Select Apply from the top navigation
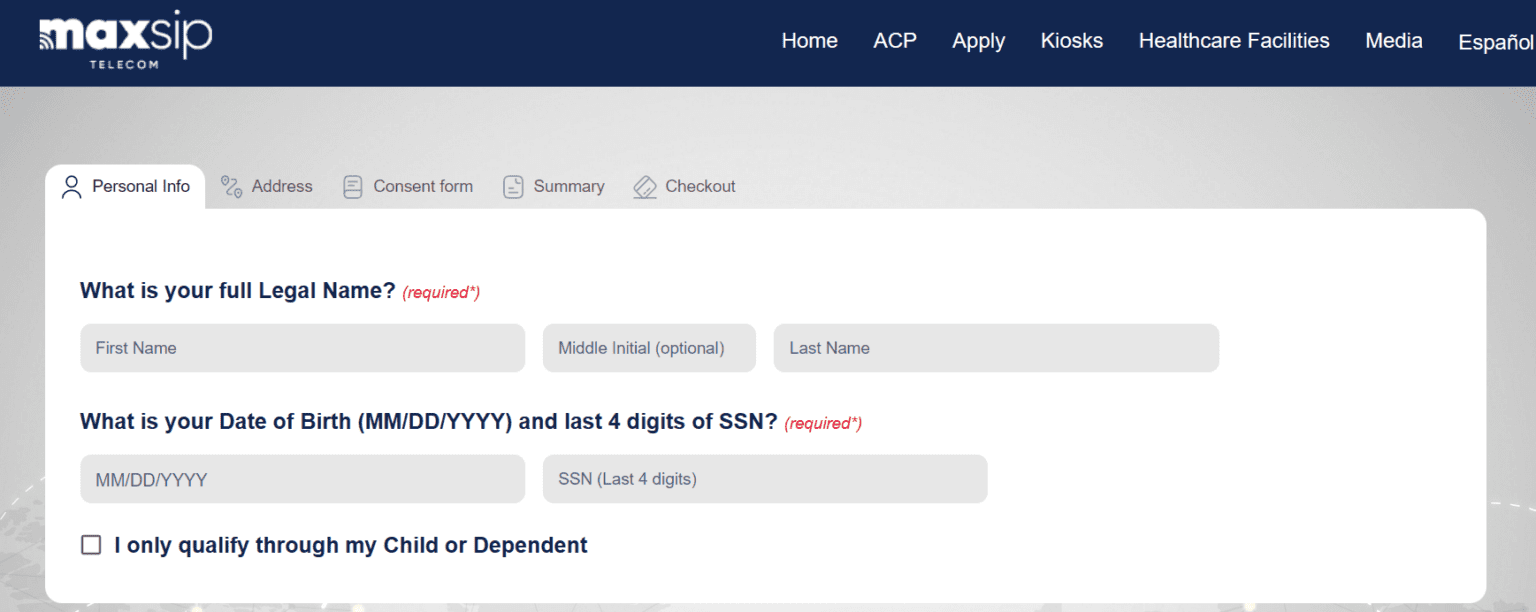 pos(978,41)
